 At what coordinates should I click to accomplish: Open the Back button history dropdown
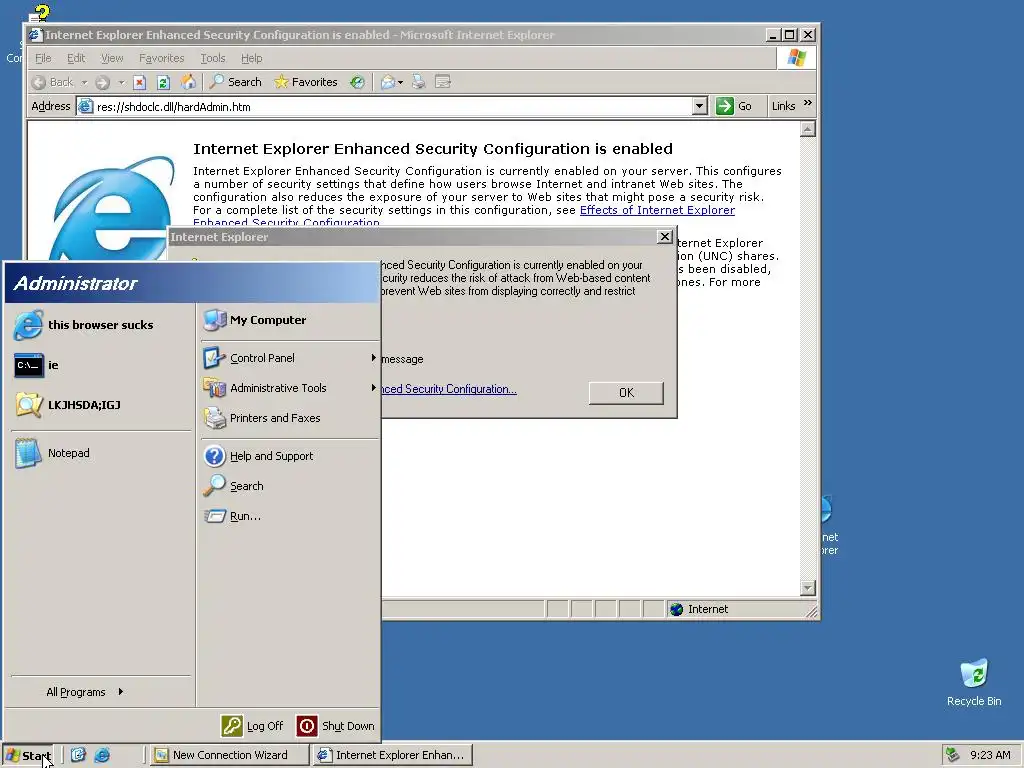pyautogui.click(x=84, y=83)
